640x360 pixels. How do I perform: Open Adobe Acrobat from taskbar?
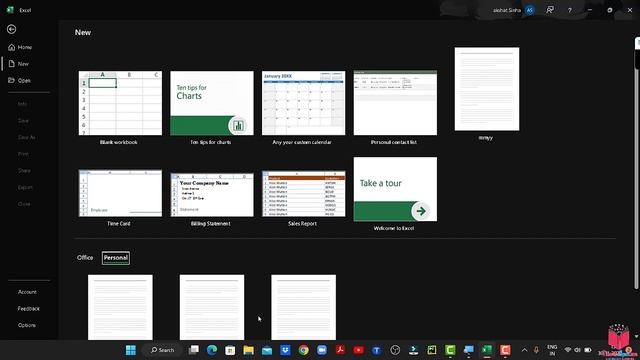(x=340, y=350)
